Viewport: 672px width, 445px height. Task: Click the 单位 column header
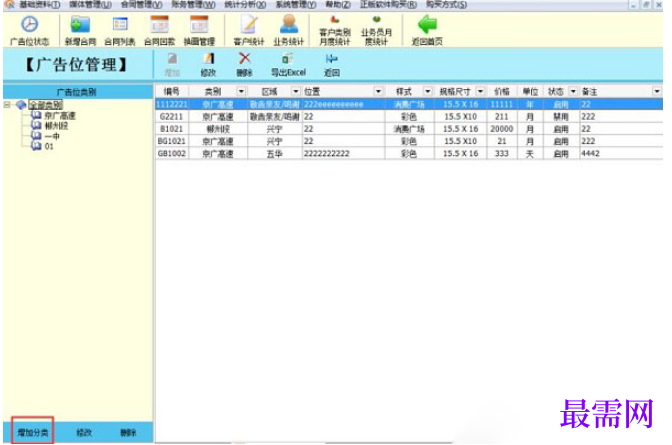(x=530, y=91)
